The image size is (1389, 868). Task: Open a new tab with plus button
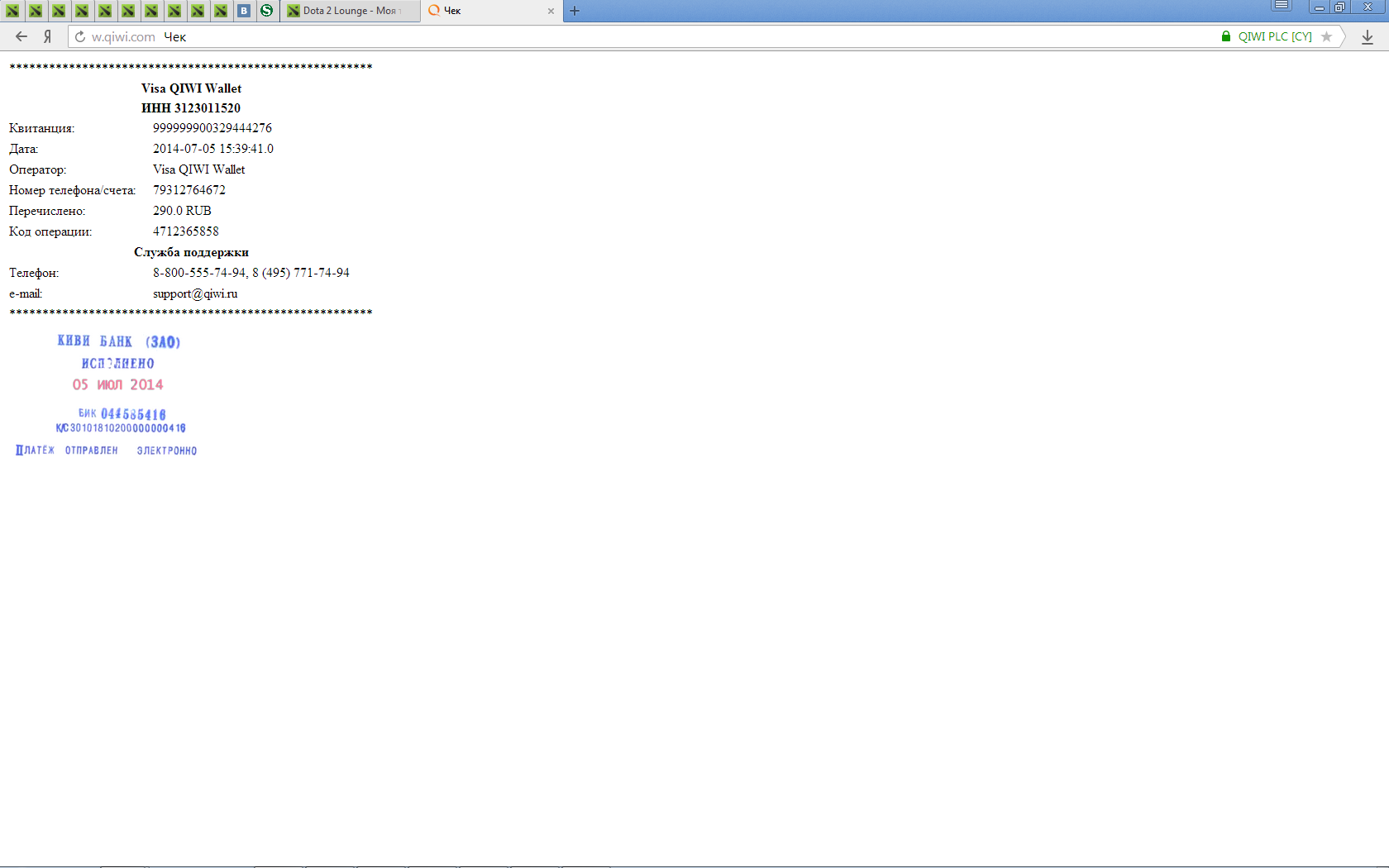click(x=575, y=11)
